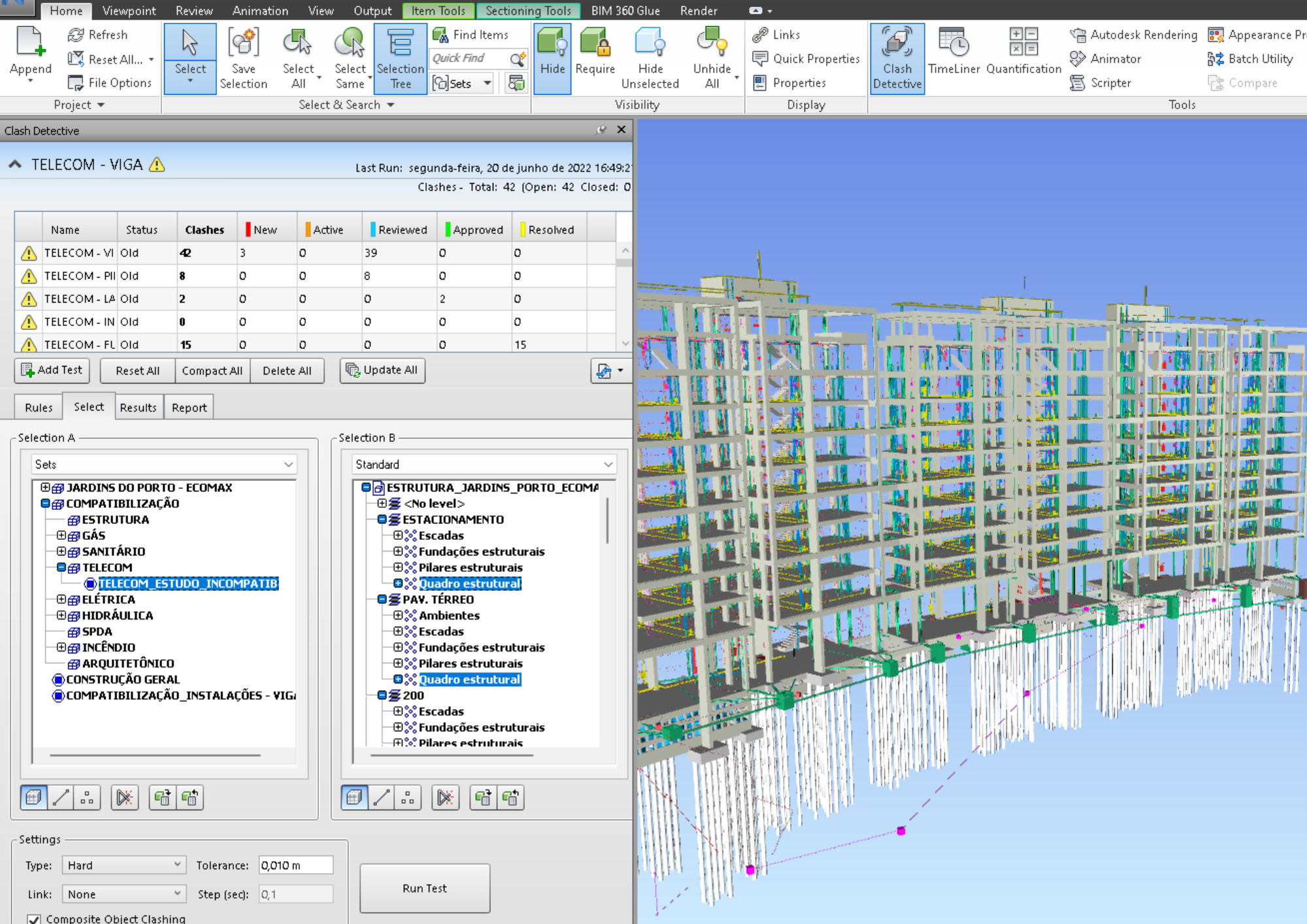The height and width of the screenshot is (924, 1307).
Task: Toggle Points geometry button in Selection B
Action: 408,797
